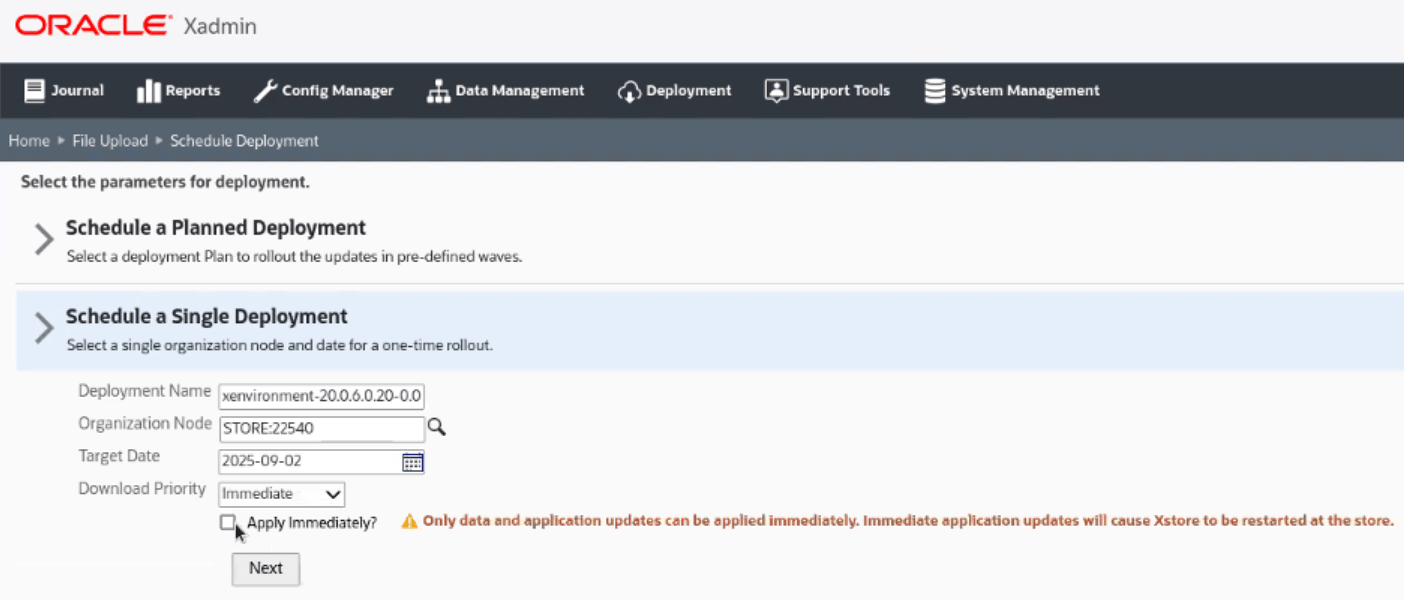Viewport: 1404px width, 600px height.
Task: Focus the Deployment Name input field
Action: 322,396
